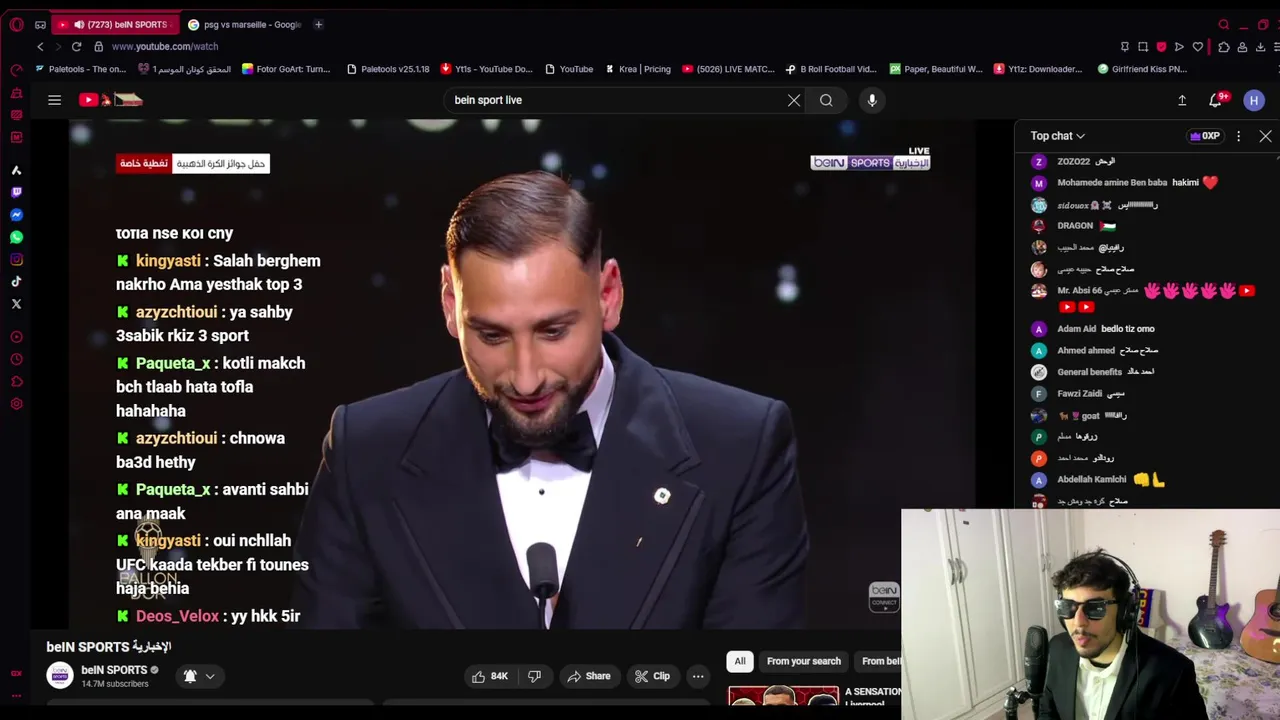The image size is (1280, 720).
Task: Open browser extensions cube icon
Action: (x=1224, y=46)
